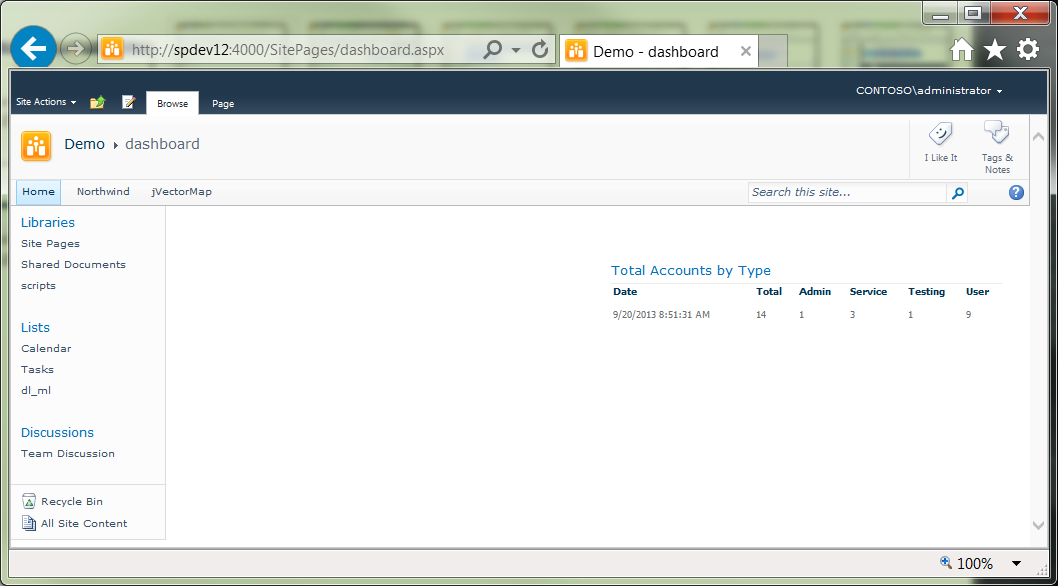Open the Site Actions menu
Viewport: 1058px width, 586px height.
click(x=46, y=102)
